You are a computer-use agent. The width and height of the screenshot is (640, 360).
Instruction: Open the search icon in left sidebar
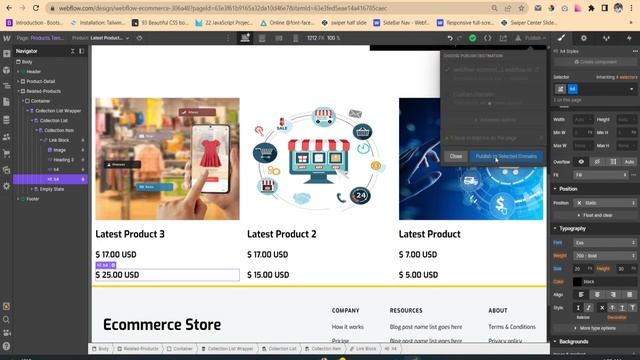[7, 320]
